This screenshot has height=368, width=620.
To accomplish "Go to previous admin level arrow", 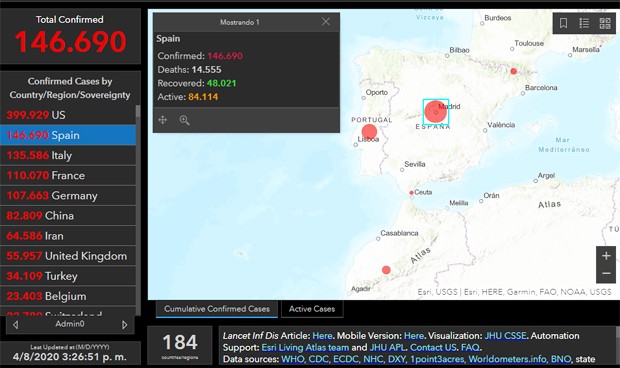I will [15, 325].
